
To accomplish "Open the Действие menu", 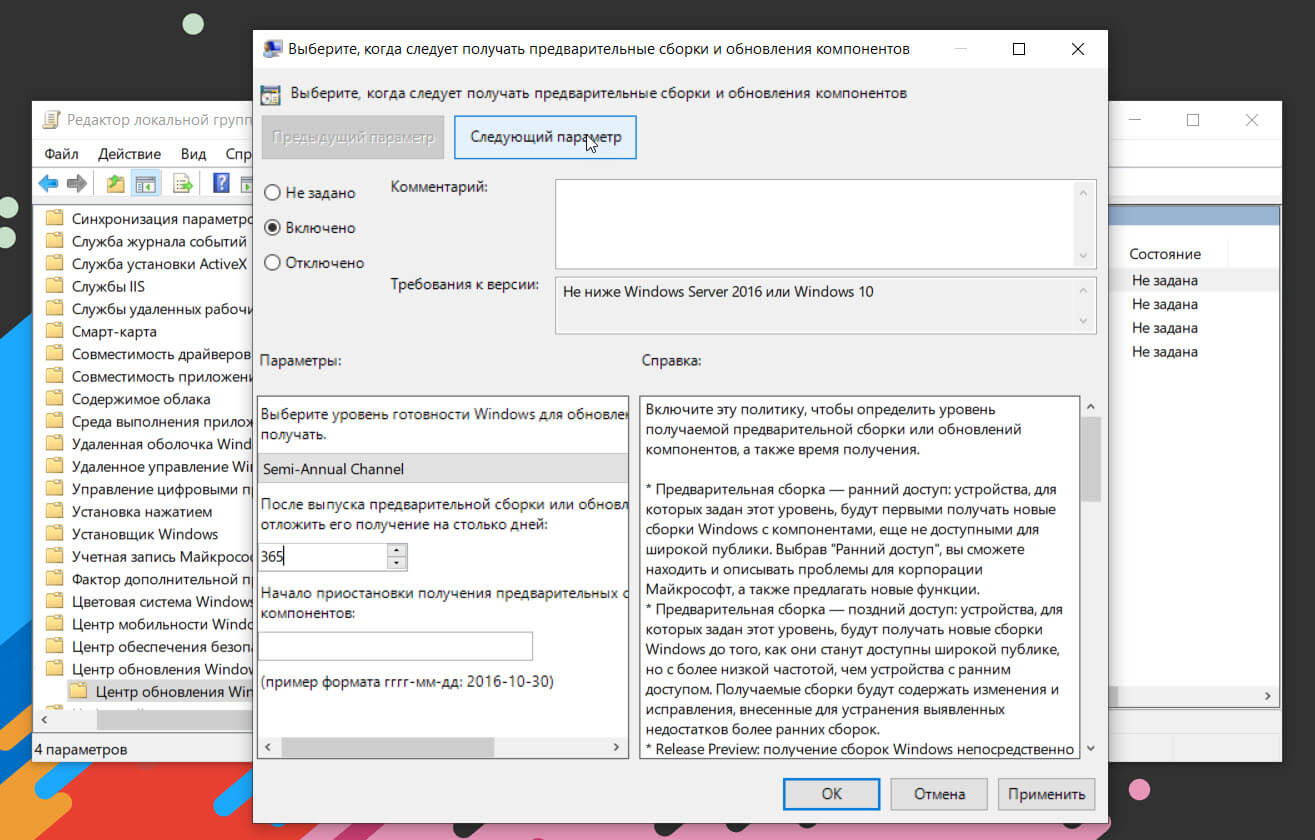I will 130,154.
